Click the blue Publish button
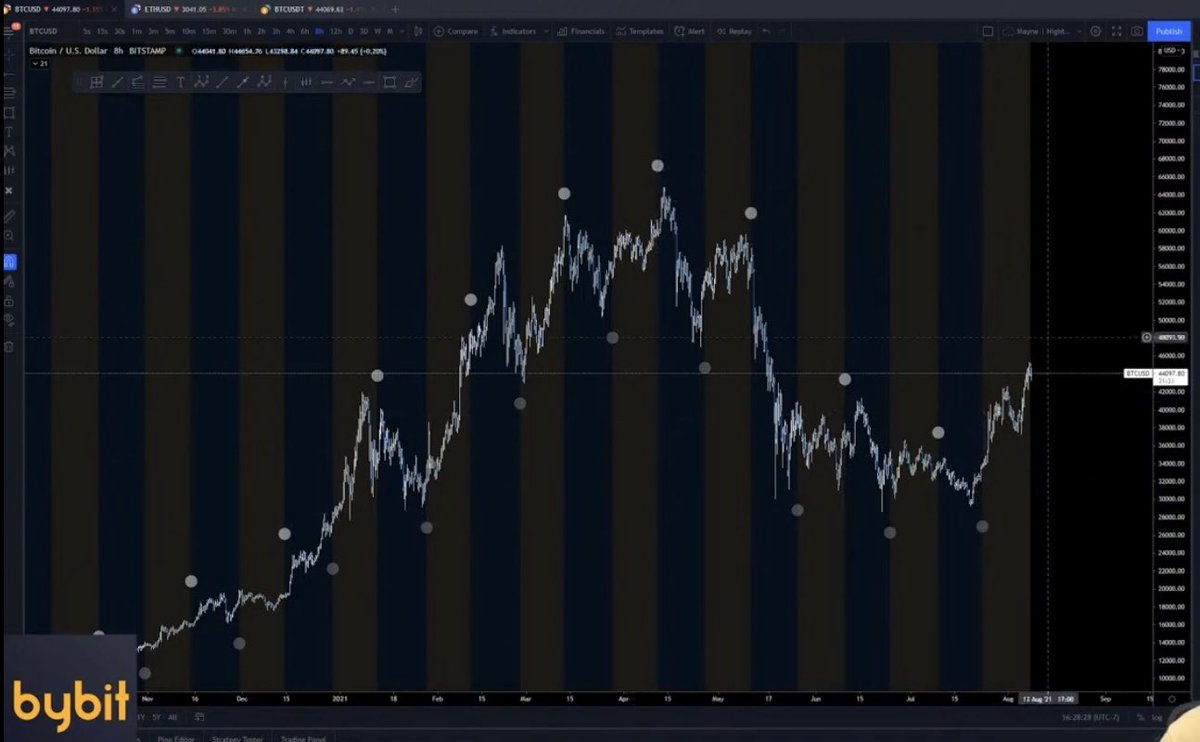The image size is (1200, 742). click(1169, 31)
